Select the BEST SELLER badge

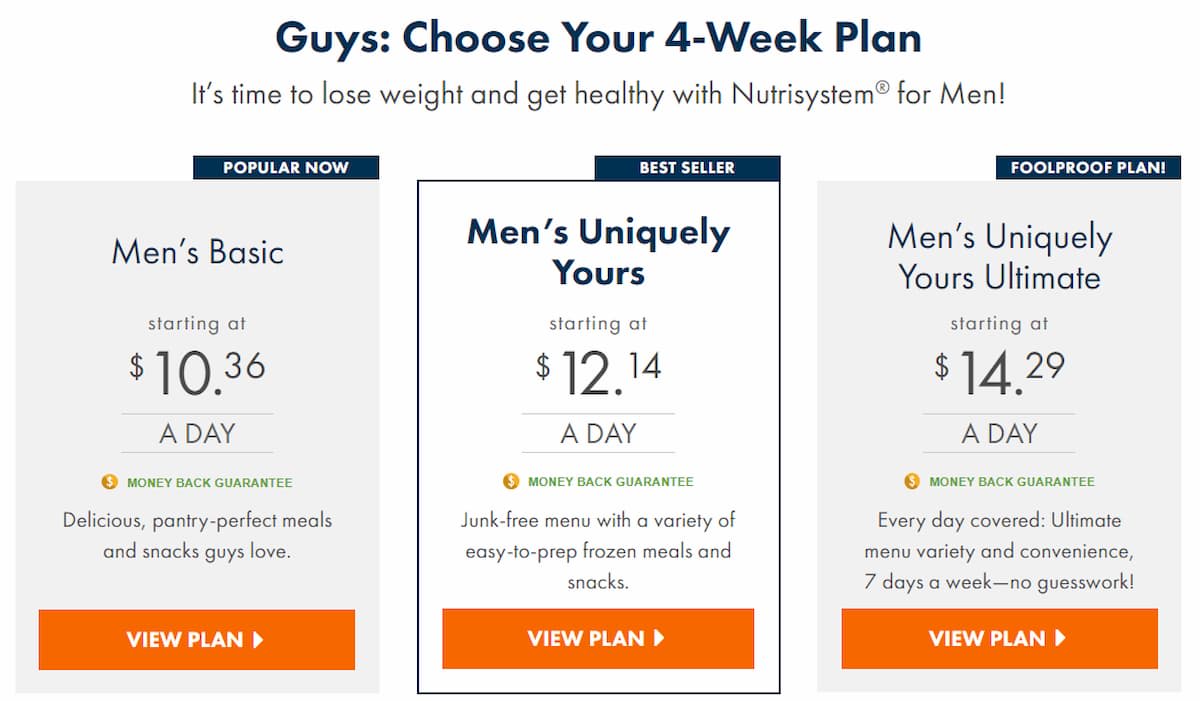click(689, 167)
